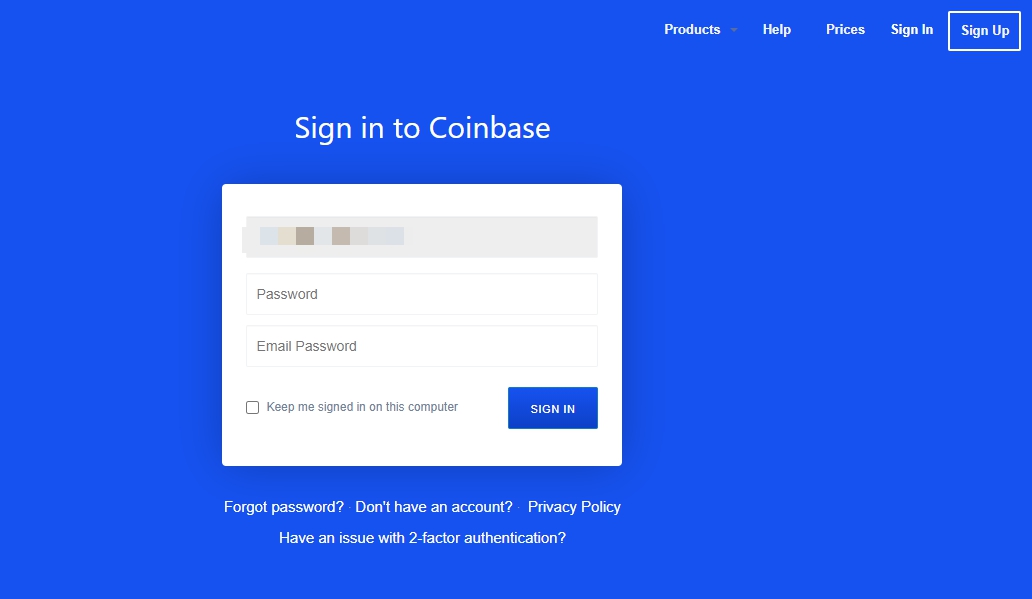Select Sign In in the navigation bar
The image size is (1032, 599).
click(x=911, y=30)
